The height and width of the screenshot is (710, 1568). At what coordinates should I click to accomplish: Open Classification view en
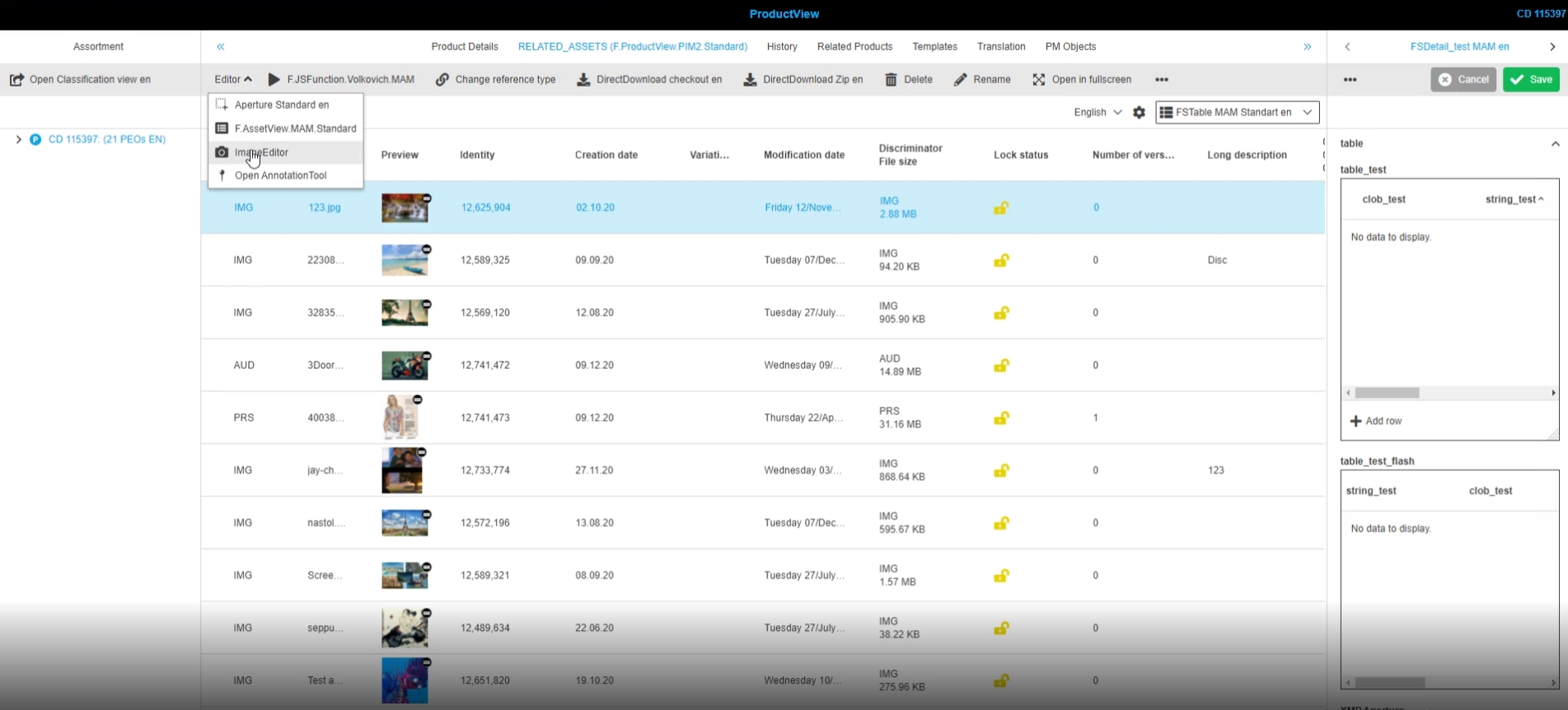[81, 80]
